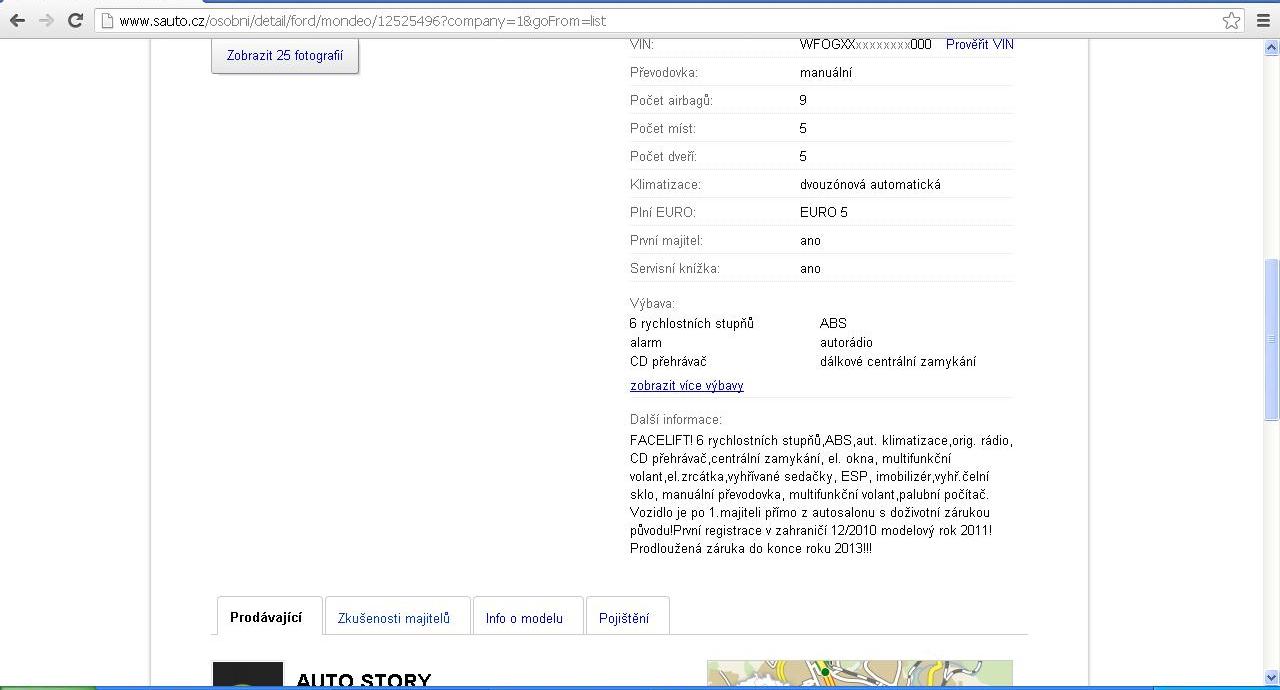Open the Chrome menu icon
1280x690 pixels.
(1263, 20)
